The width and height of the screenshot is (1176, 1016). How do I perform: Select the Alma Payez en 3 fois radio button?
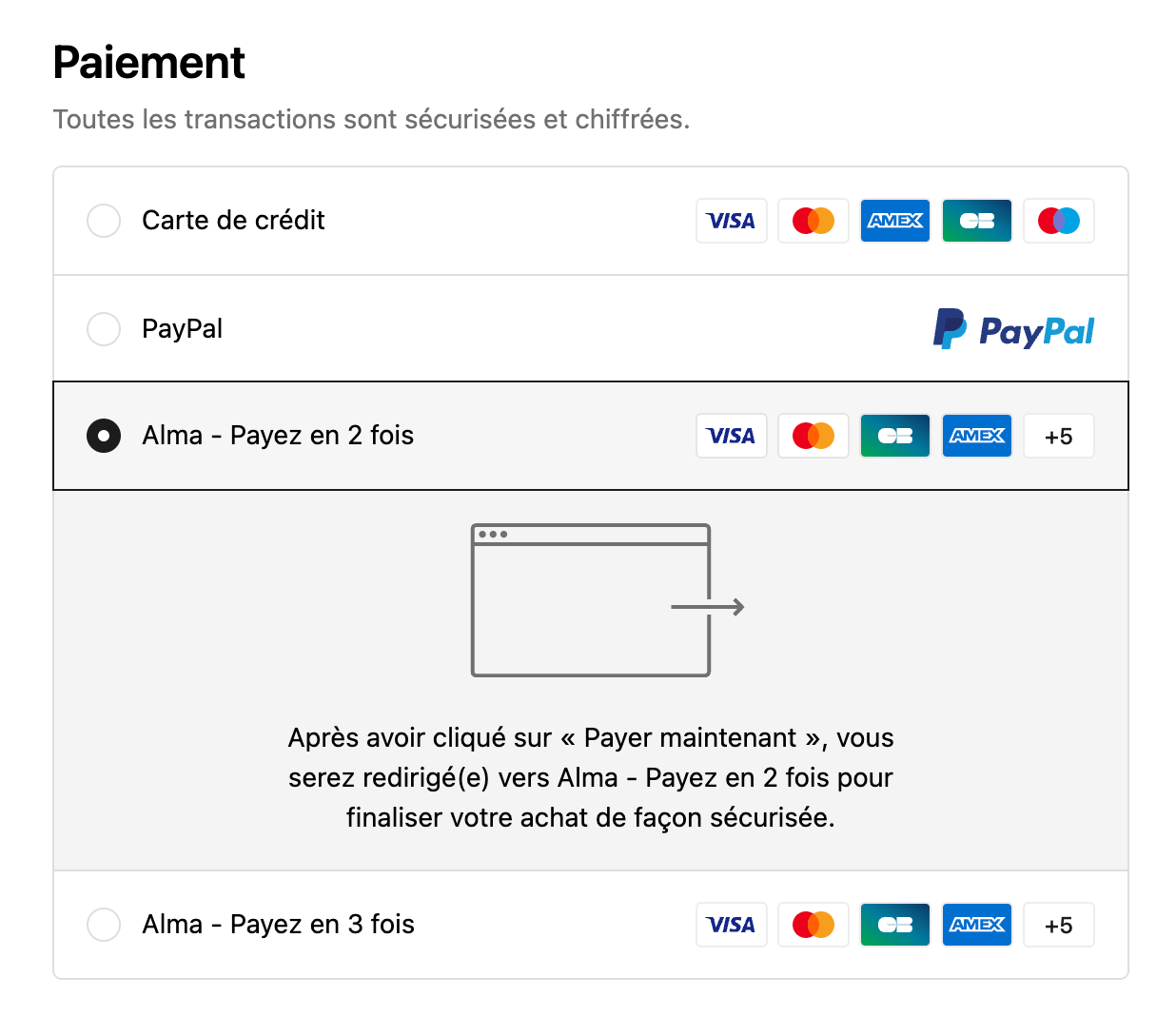coord(104,925)
